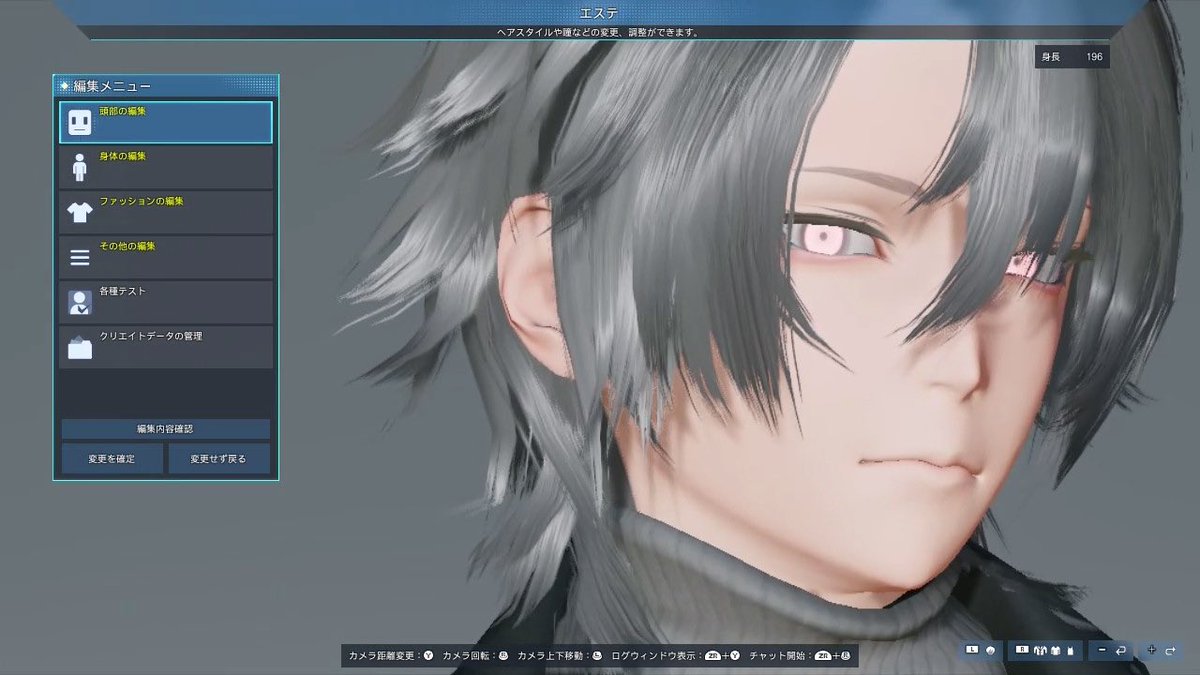The height and width of the screenshot is (675, 1200).
Task: Click the three-line icon for その他の編集
Action: click(x=80, y=258)
